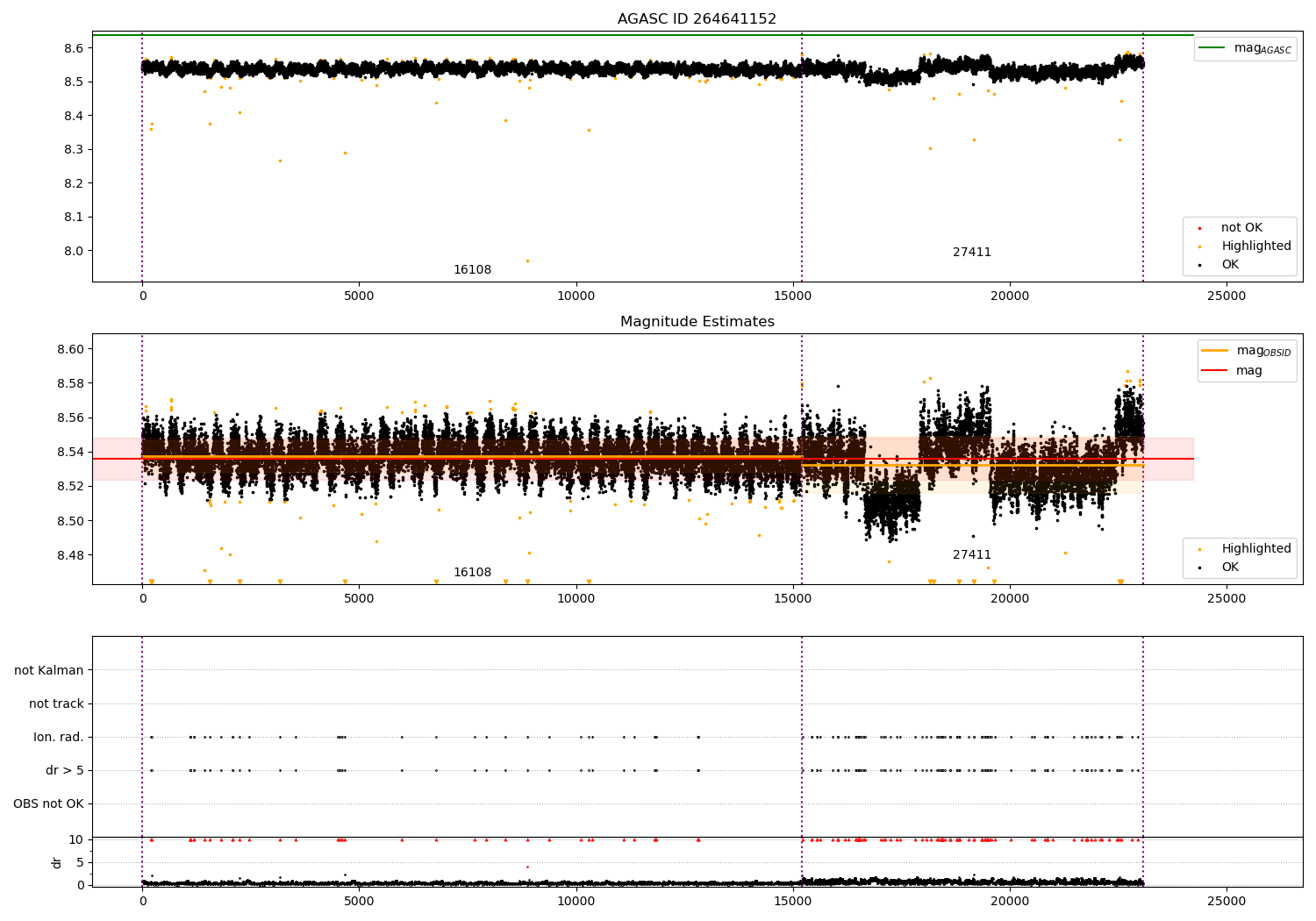Click the "15000" x tick under the AGASC ID plot
The image size is (1316, 921).
coord(793,296)
